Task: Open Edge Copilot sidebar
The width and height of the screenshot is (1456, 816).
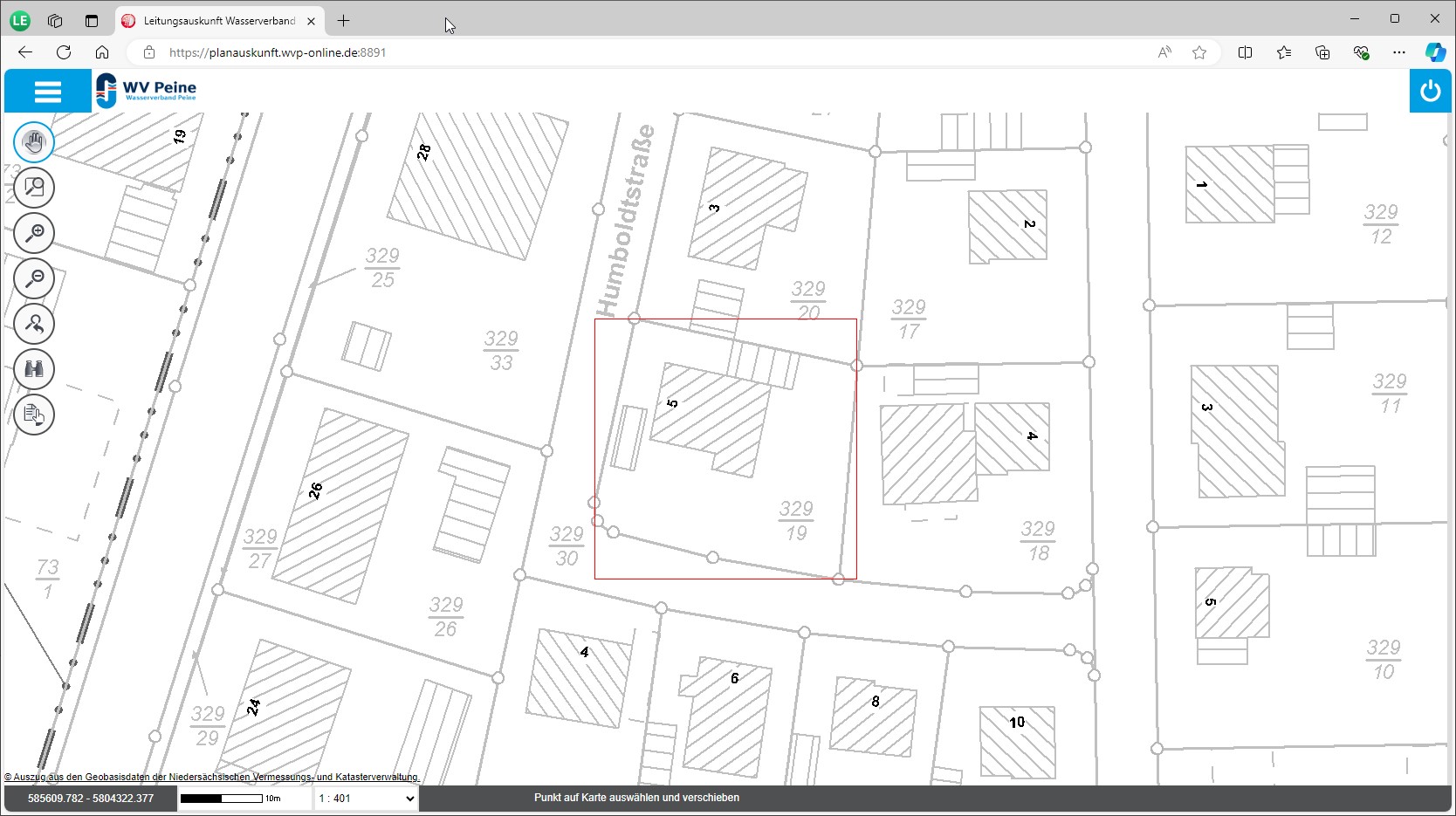Action: 1435,52
